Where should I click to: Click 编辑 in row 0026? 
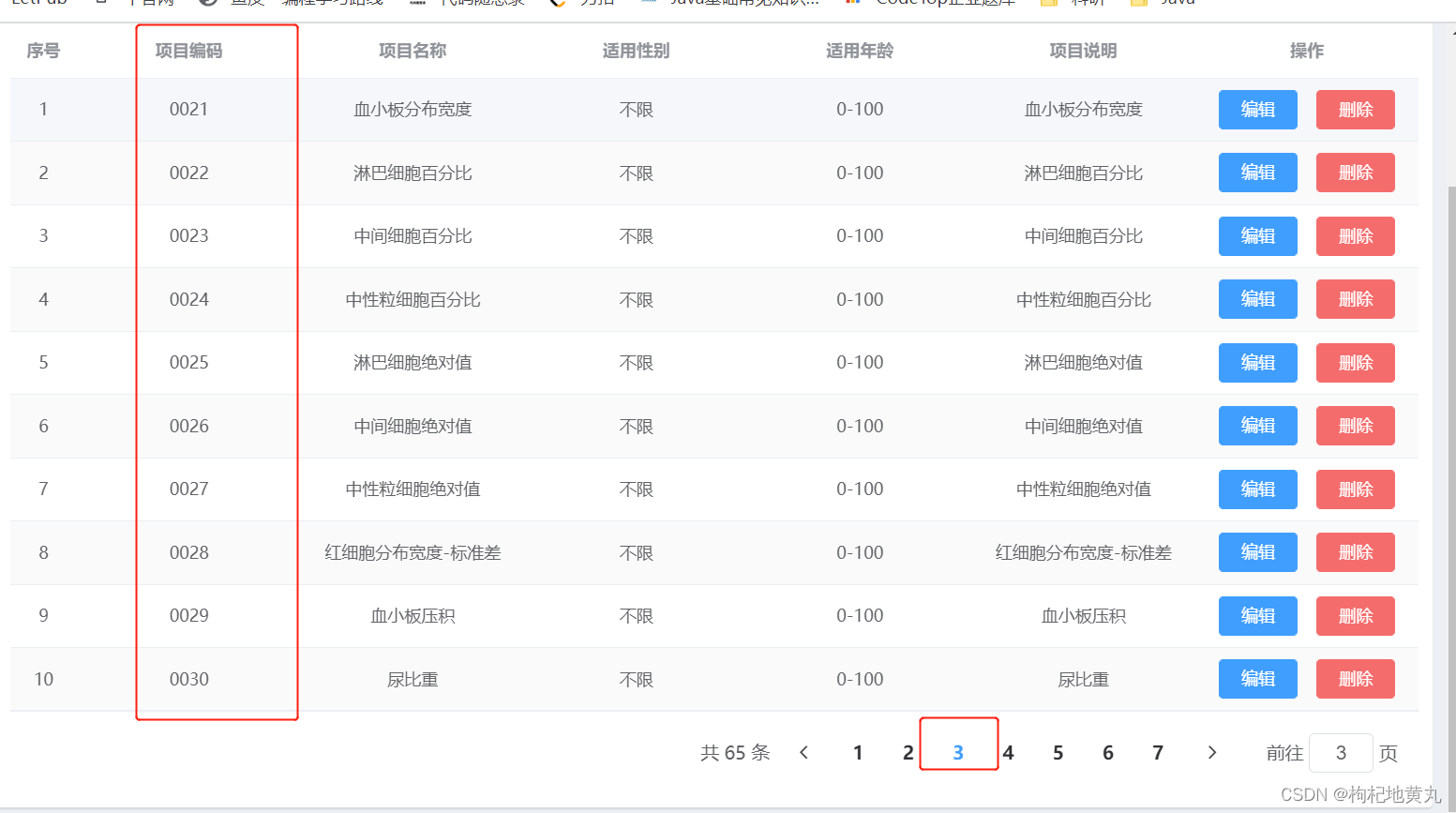pos(1257,426)
